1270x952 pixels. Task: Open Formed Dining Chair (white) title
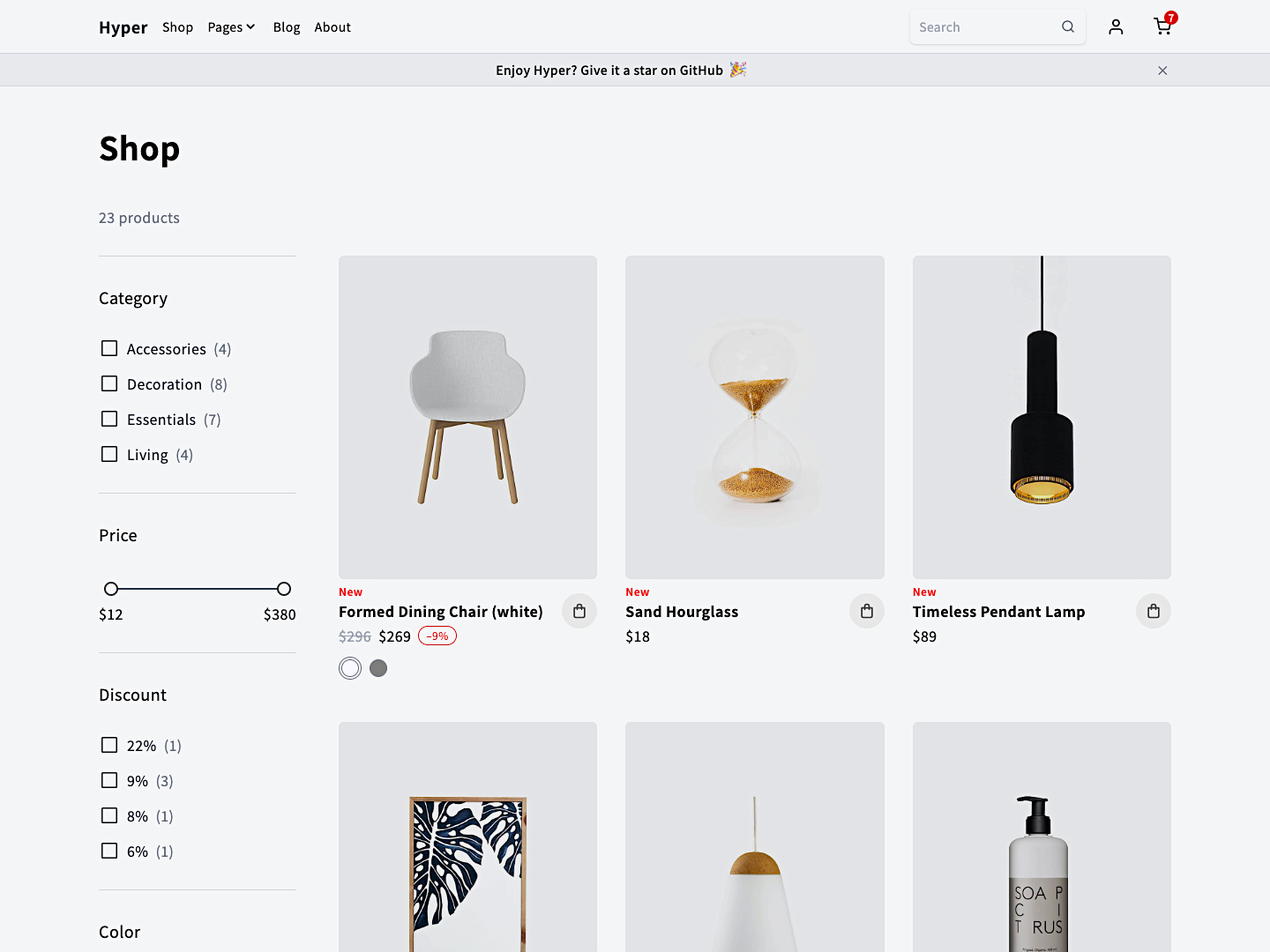pyautogui.click(x=441, y=612)
